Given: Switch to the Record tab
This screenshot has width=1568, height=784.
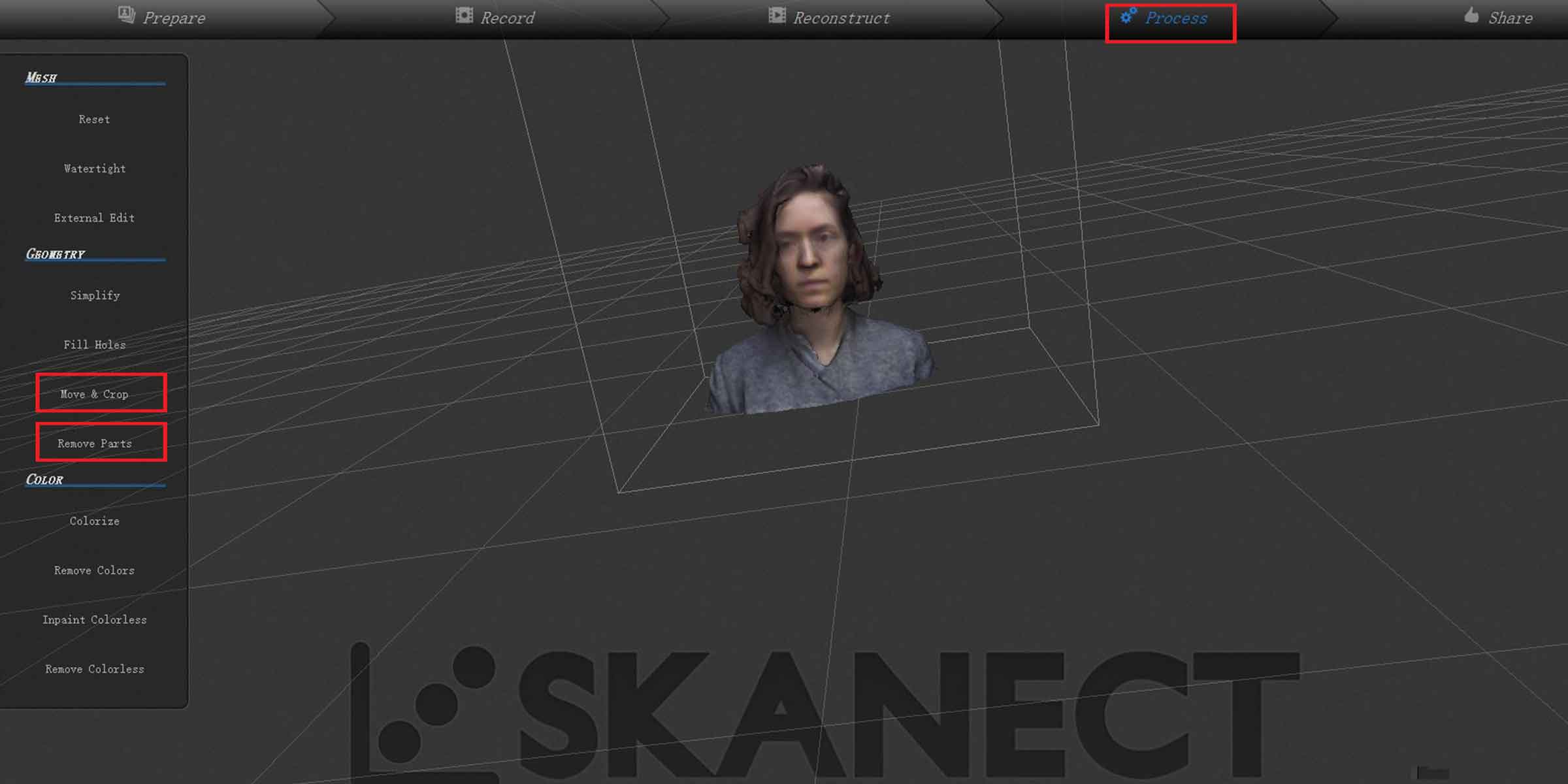Looking at the screenshot, I should pos(507,18).
